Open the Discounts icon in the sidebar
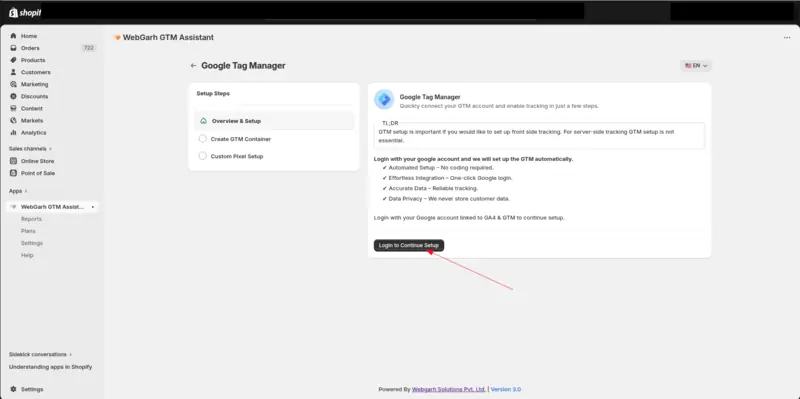 point(14,96)
